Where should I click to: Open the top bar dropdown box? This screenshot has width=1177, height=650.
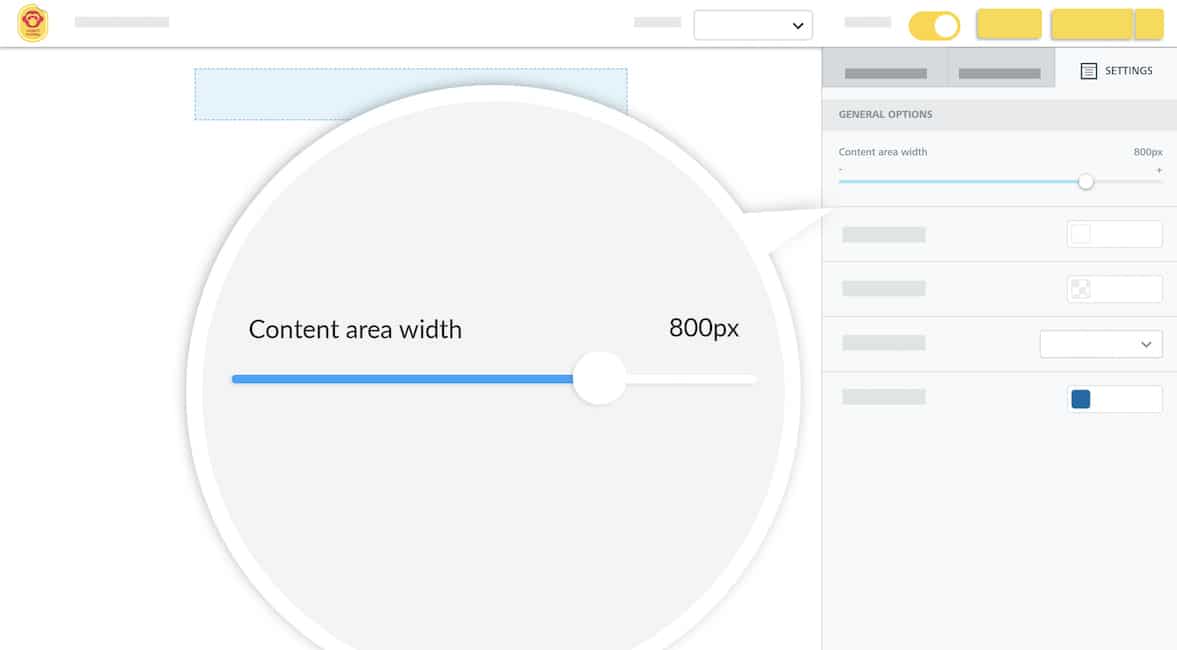point(753,26)
